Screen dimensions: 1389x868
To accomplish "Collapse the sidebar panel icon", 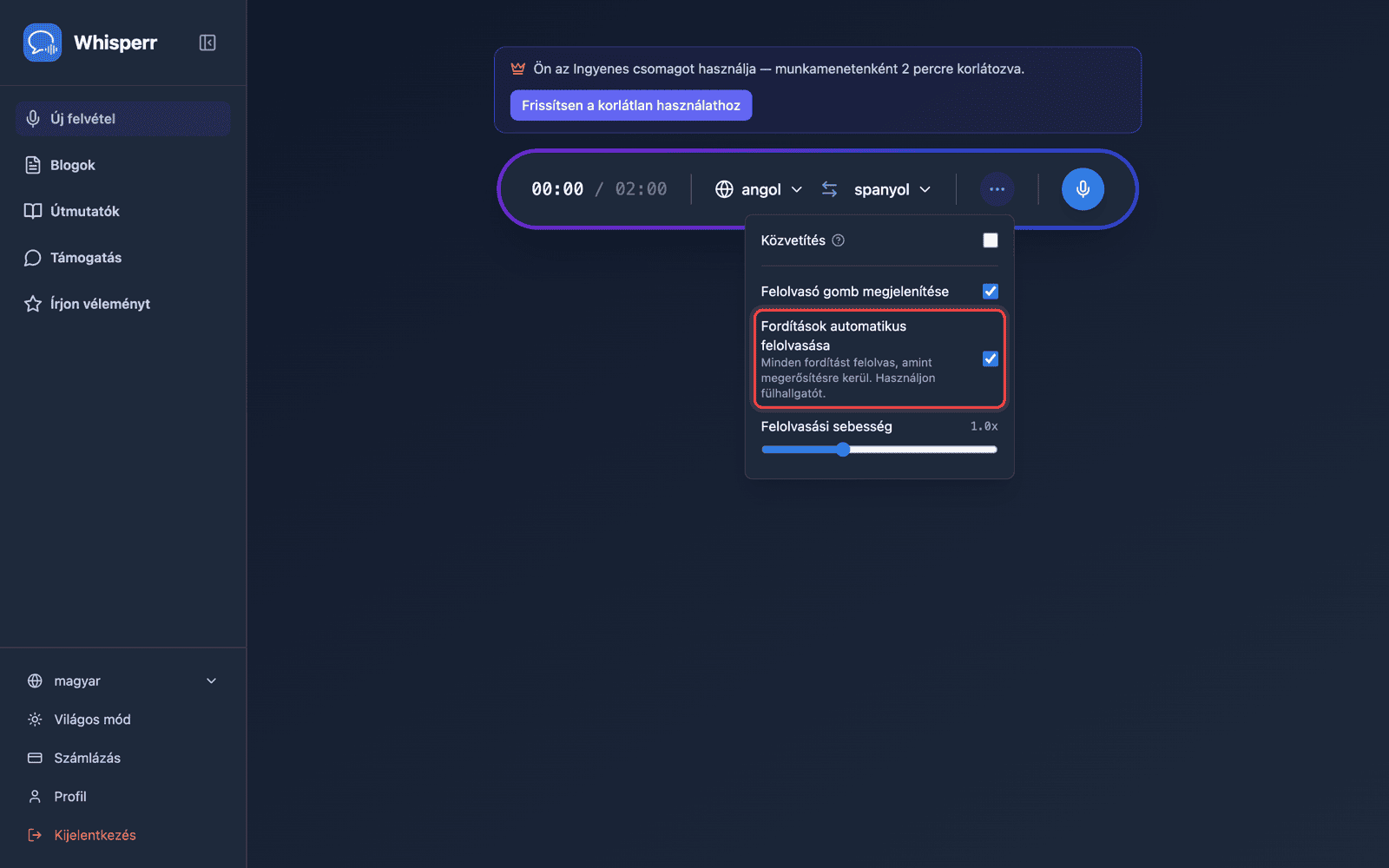I will (x=207, y=43).
